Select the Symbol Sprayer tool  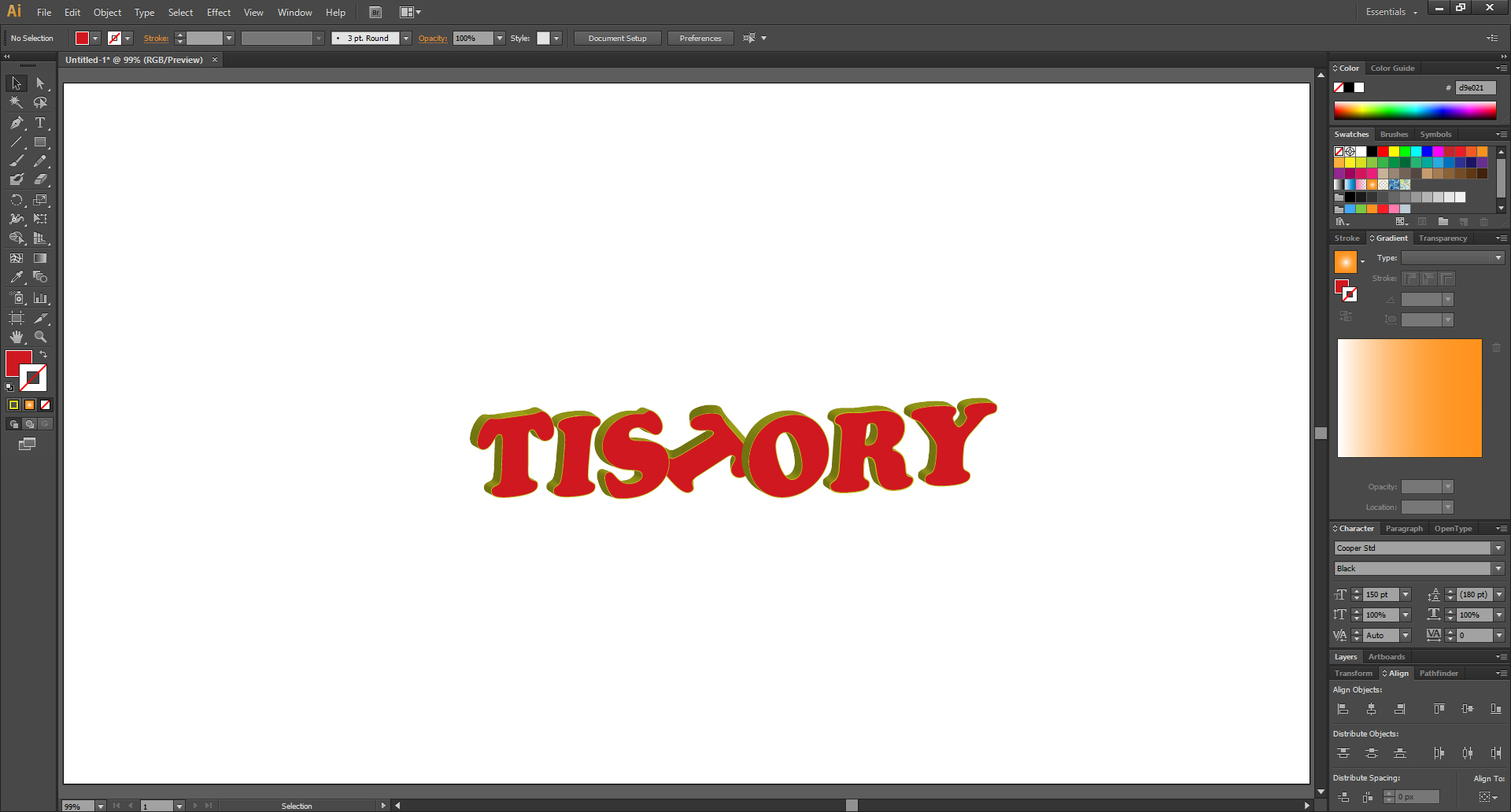(x=17, y=298)
